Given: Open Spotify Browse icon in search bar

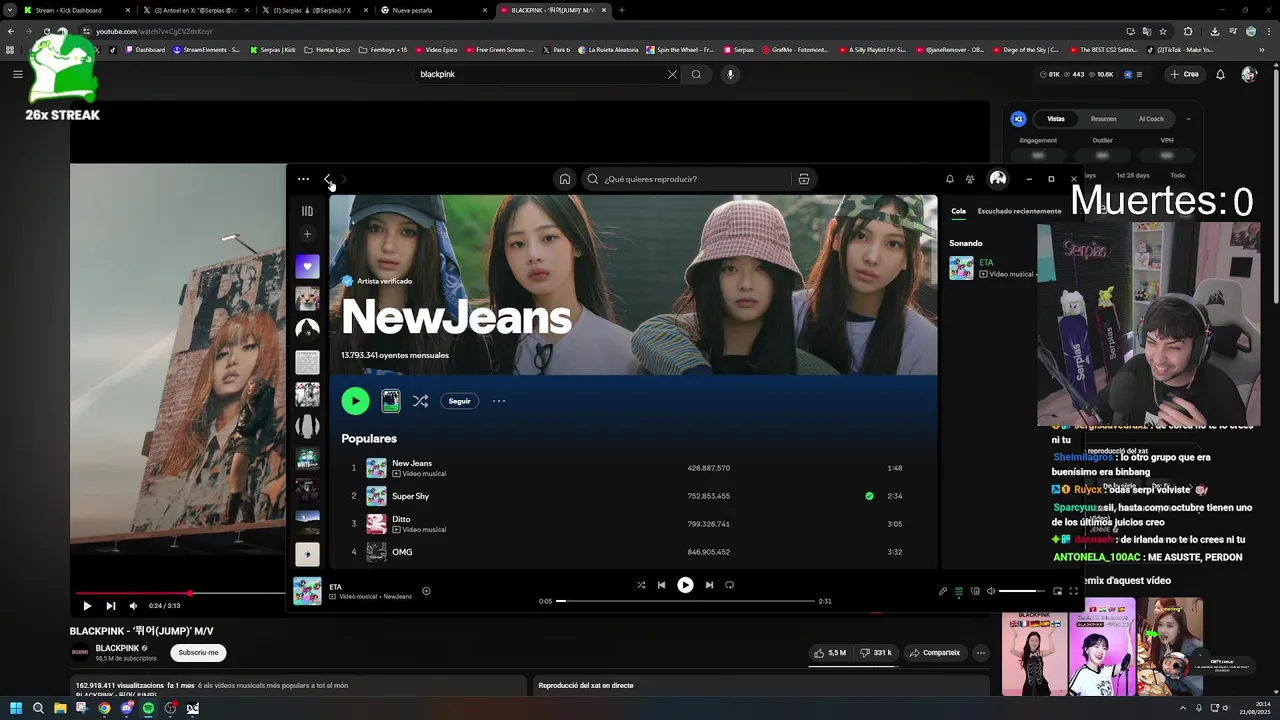Looking at the screenshot, I should (x=803, y=179).
